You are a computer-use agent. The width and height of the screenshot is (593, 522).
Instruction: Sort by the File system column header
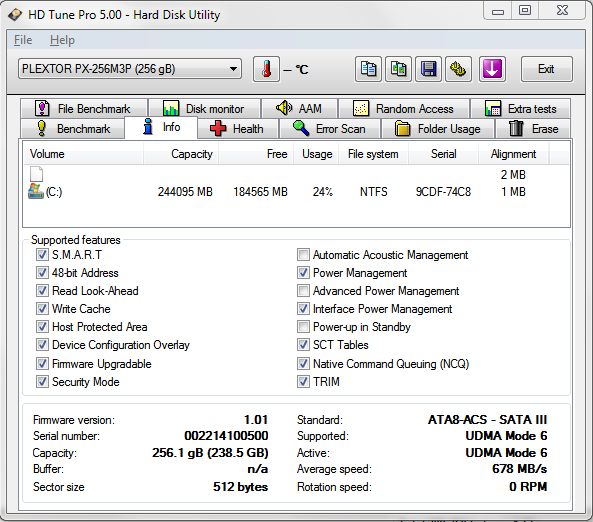373,154
